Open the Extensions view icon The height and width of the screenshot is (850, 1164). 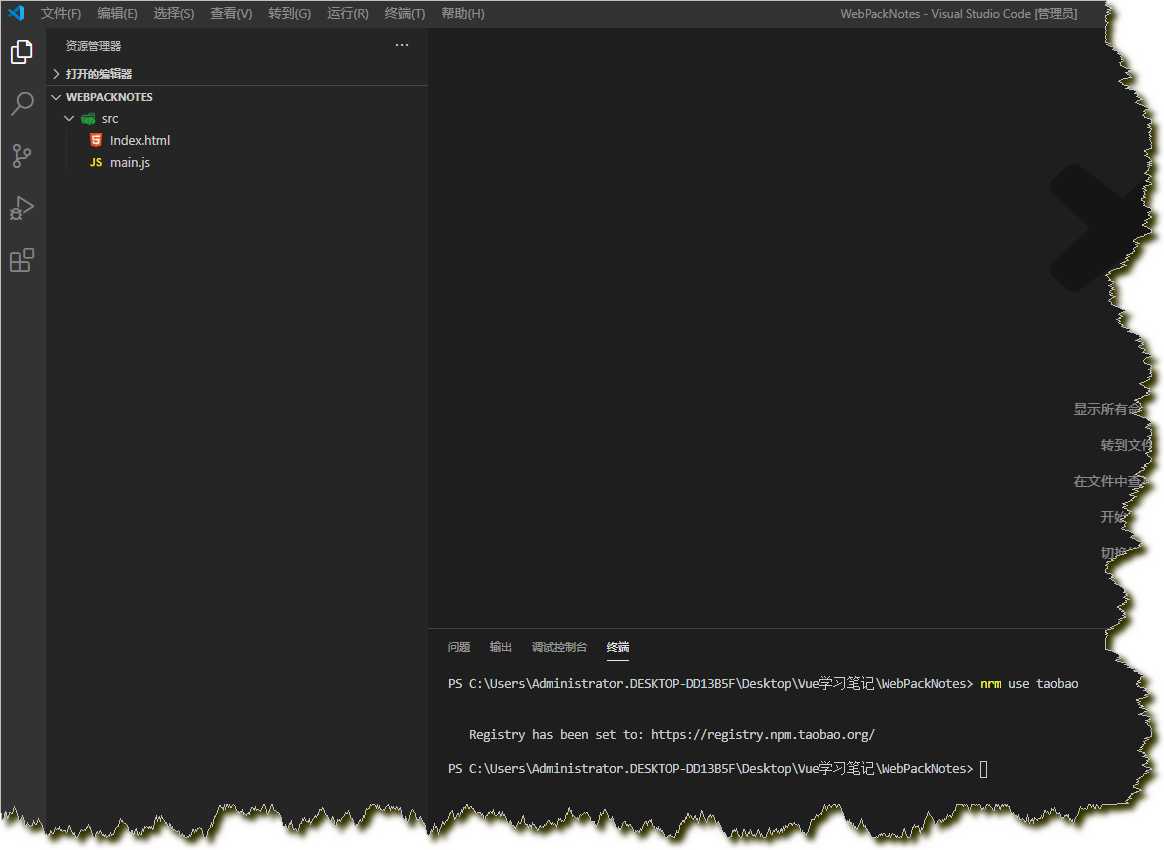[22, 260]
